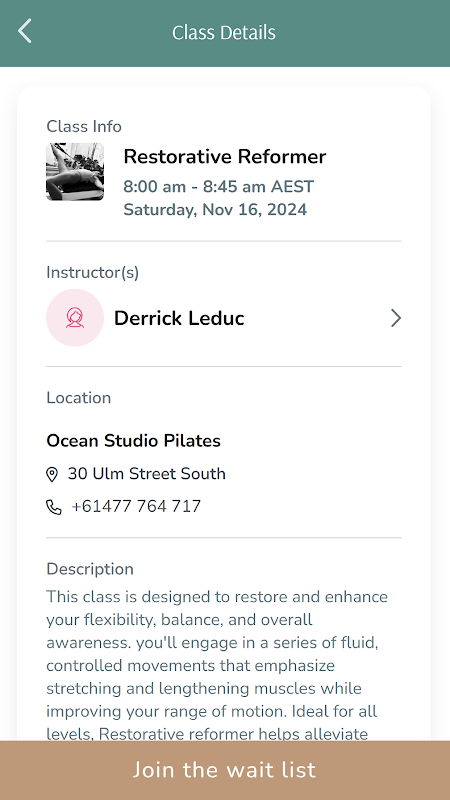Screen dimensions: 450x800
Task: Tap the phone handset icon
Action: (54, 507)
